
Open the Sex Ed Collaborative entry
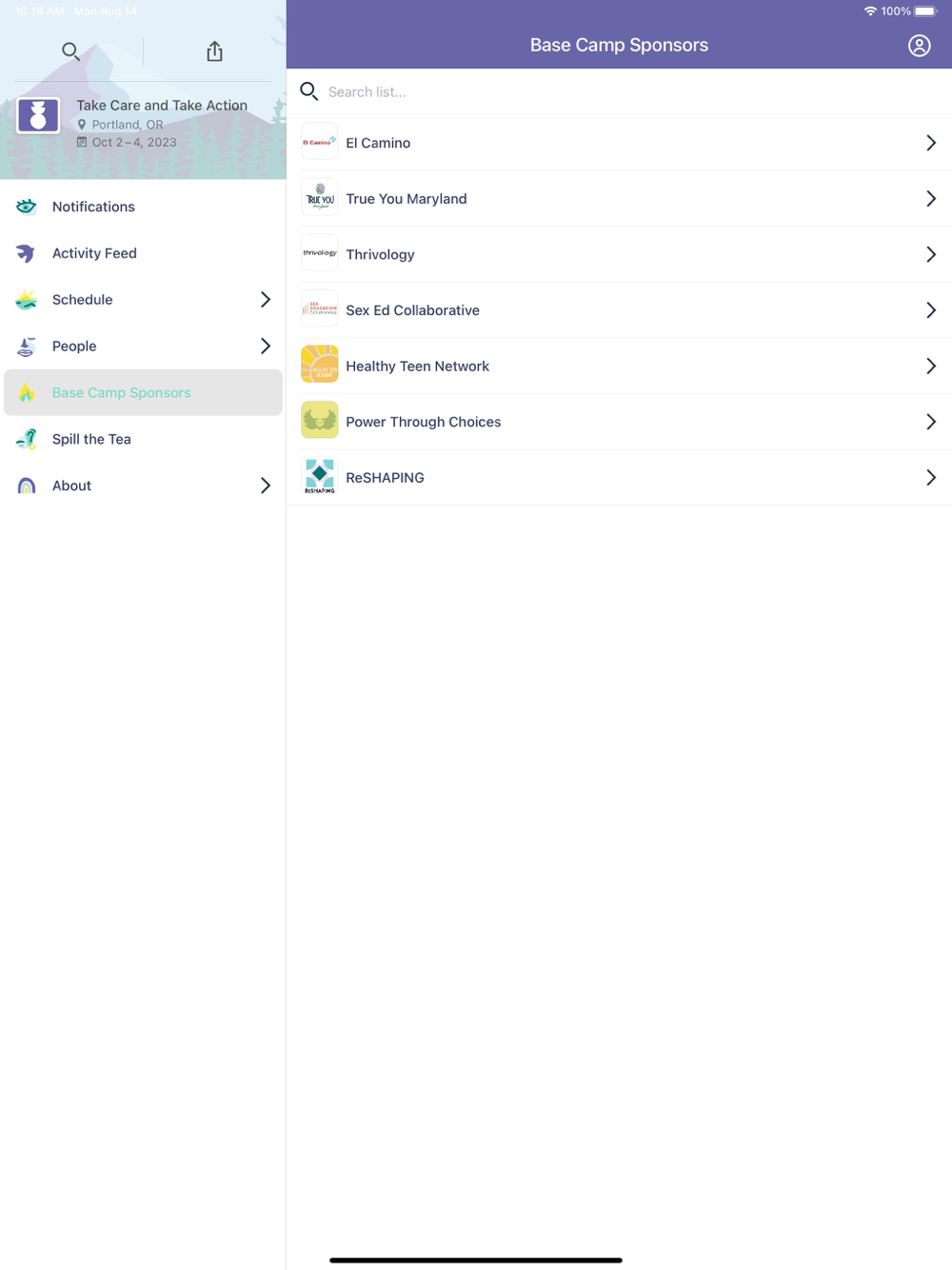619,310
